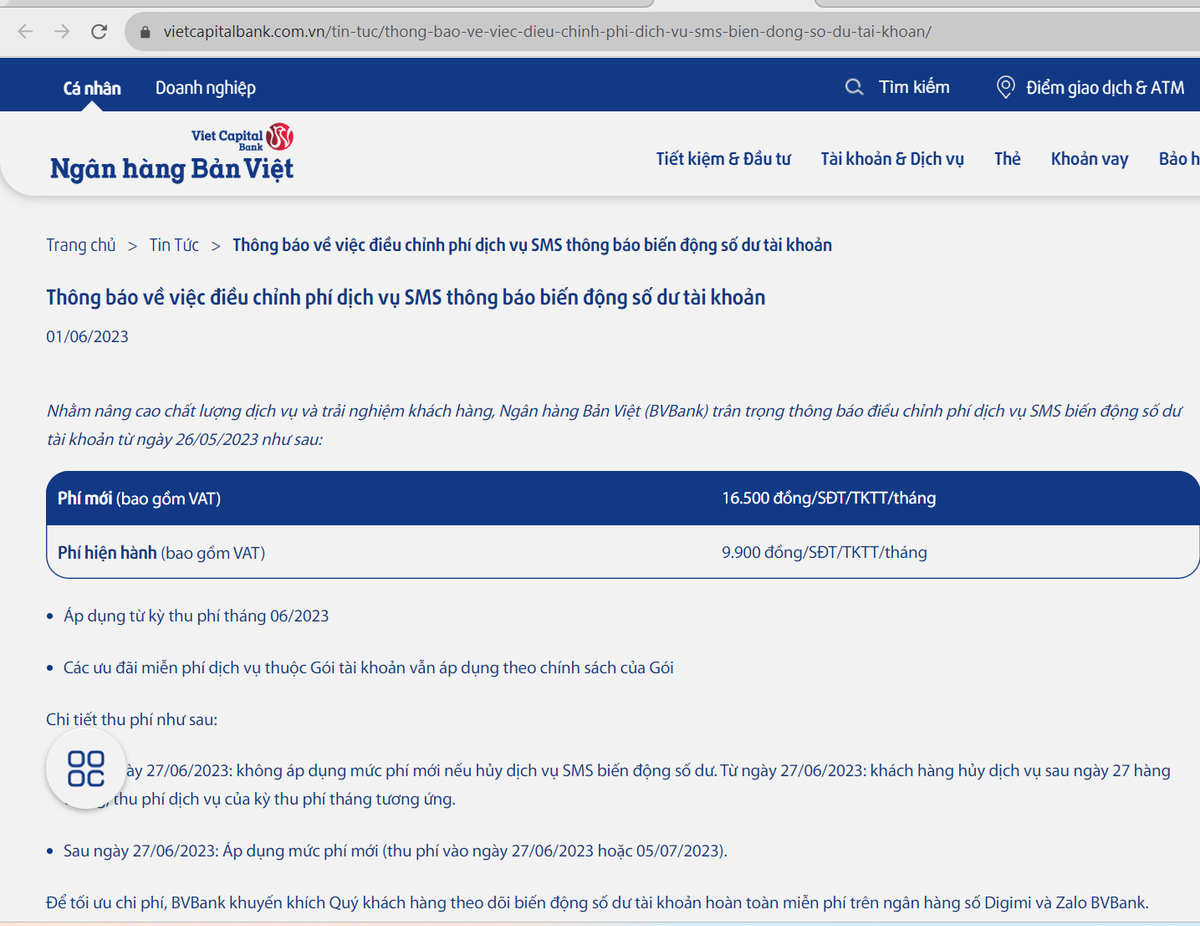
Task: Click the location pin for branches and ATMs
Action: (x=1005, y=87)
